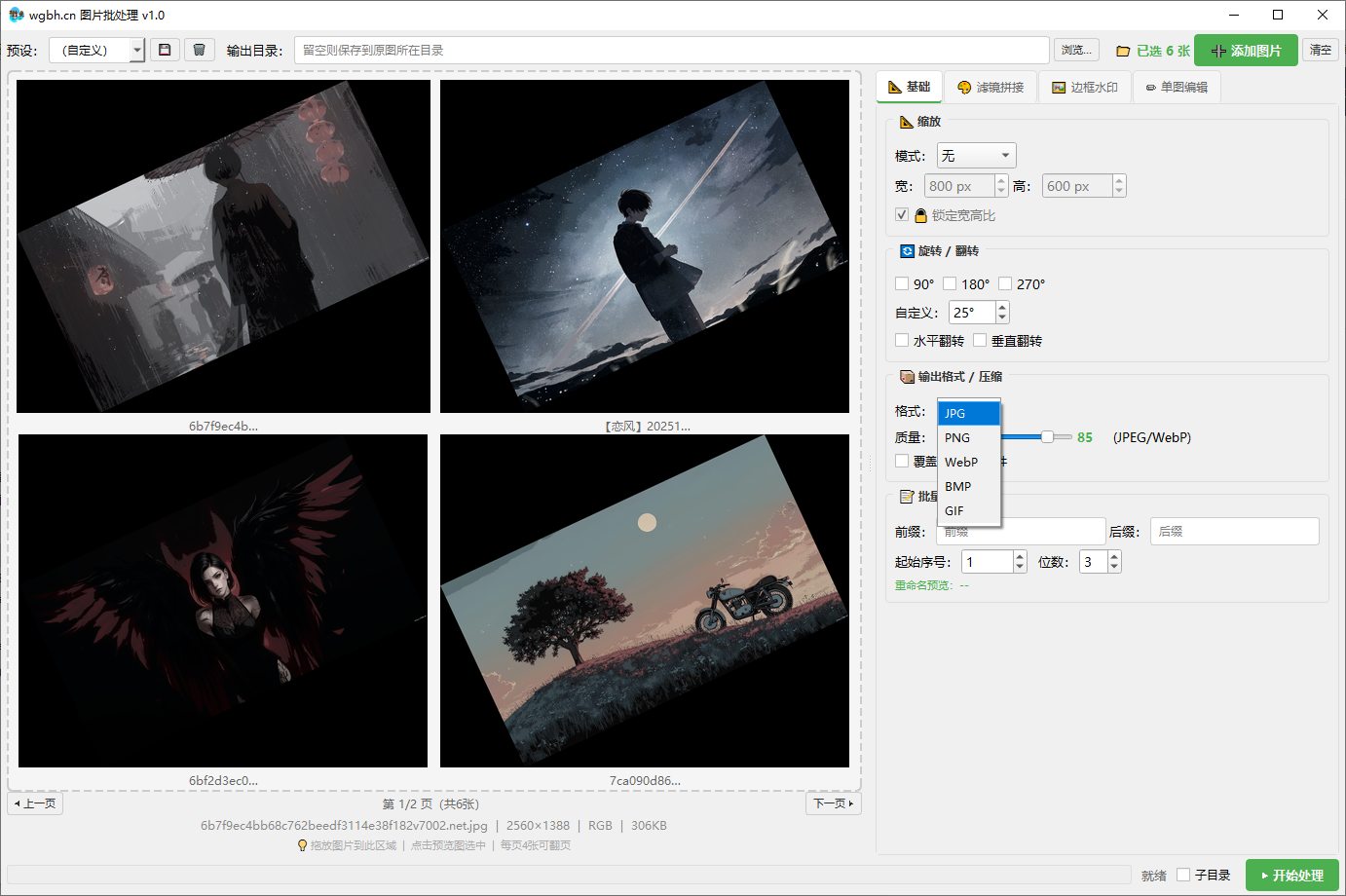This screenshot has height=896, width=1346.
Task: Increase the 起始序号 stepper value
Action: click(x=1020, y=556)
